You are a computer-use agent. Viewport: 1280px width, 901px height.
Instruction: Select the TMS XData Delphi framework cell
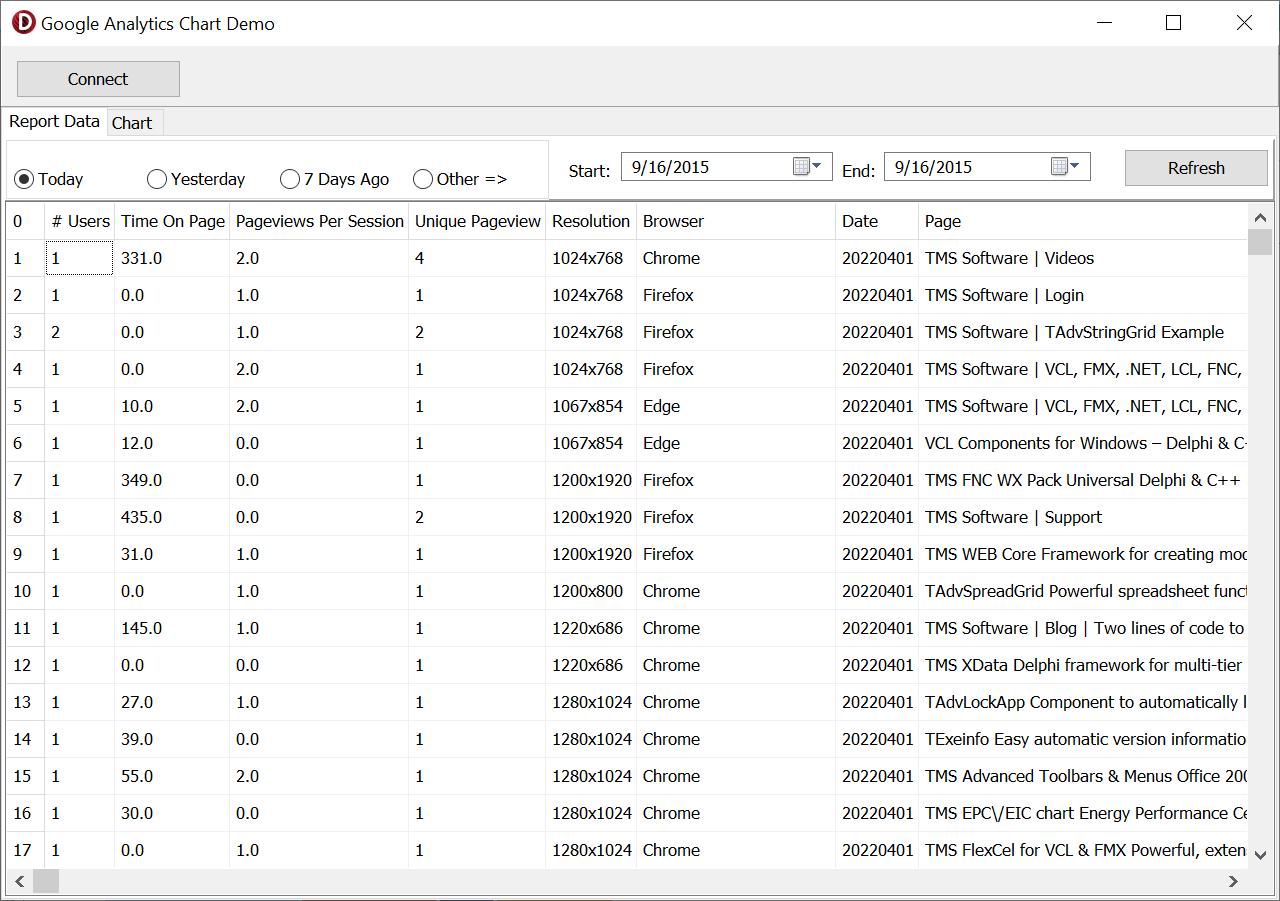point(1083,665)
